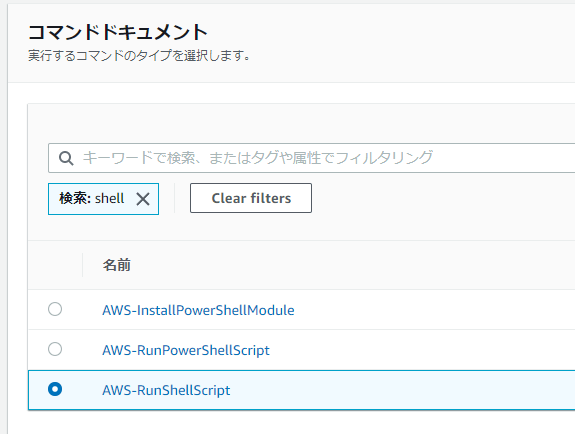Click the section description text below the heading
This screenshot has width=575, height=434.
139,56
